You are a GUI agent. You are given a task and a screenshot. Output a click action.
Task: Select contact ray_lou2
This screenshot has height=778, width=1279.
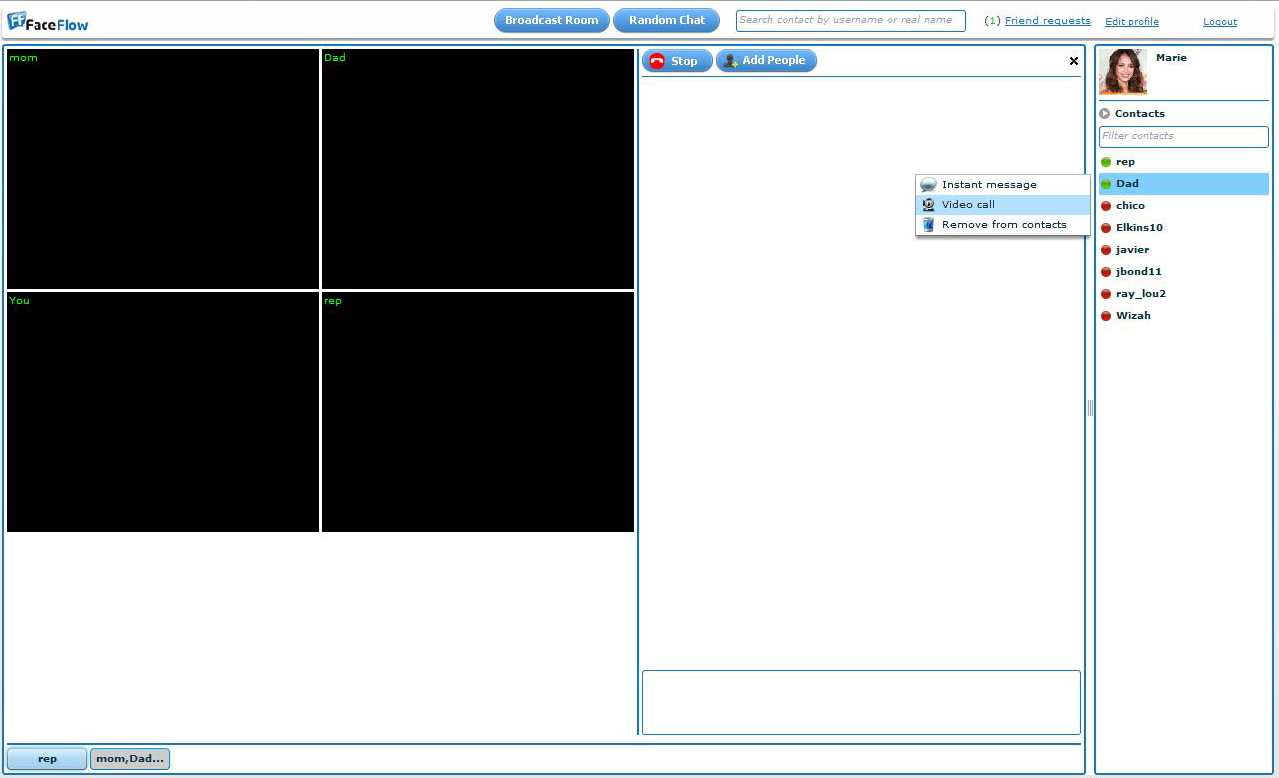(1184, 294)
